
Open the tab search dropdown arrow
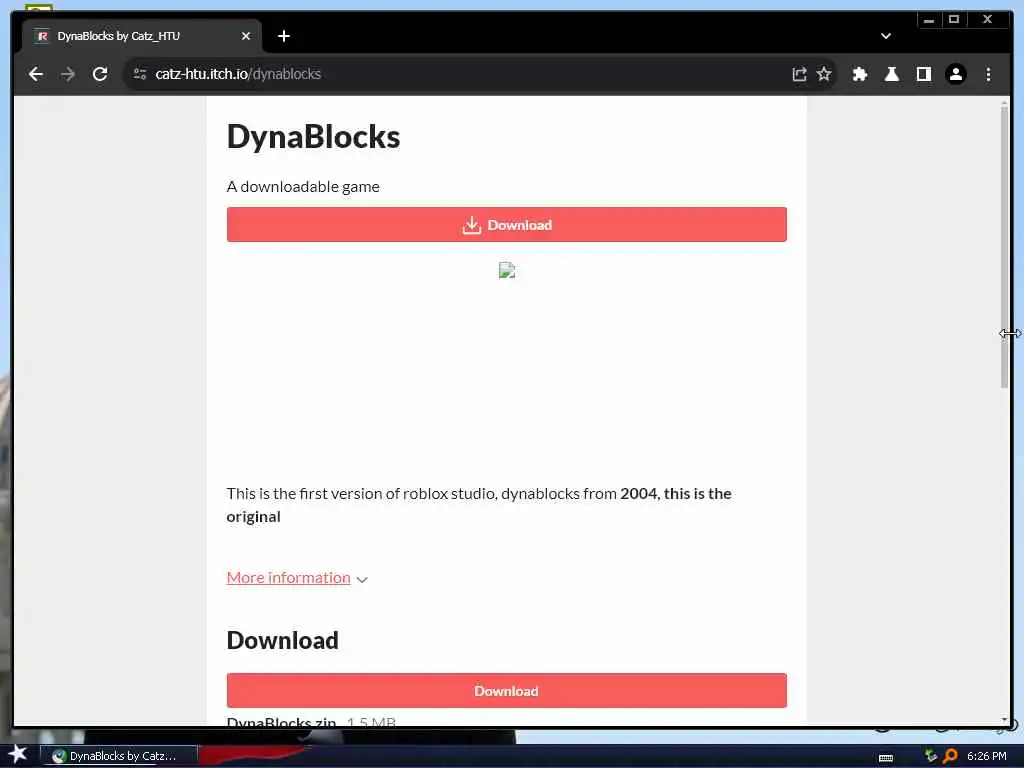886,36
